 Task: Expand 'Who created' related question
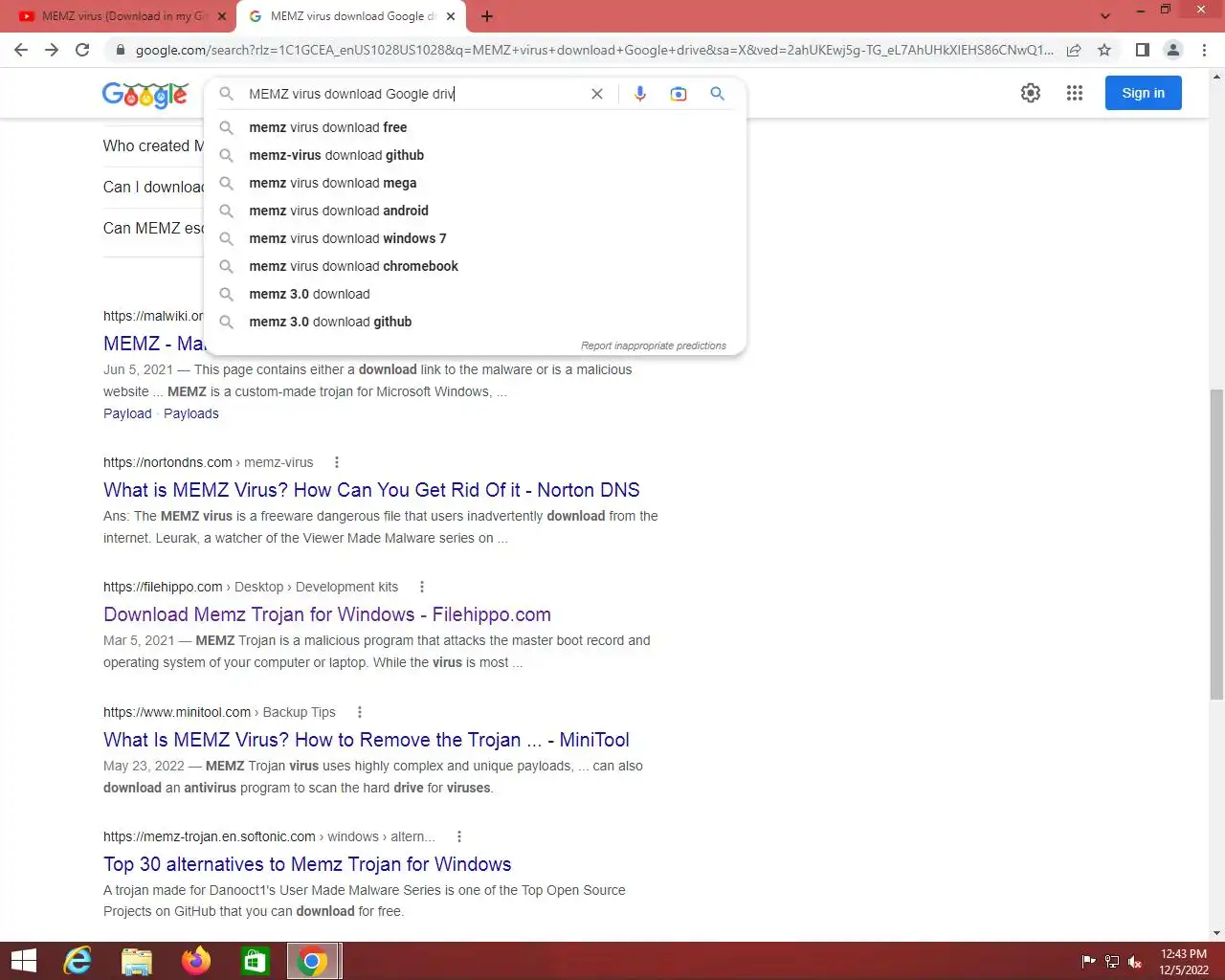[x=153, y=145]
